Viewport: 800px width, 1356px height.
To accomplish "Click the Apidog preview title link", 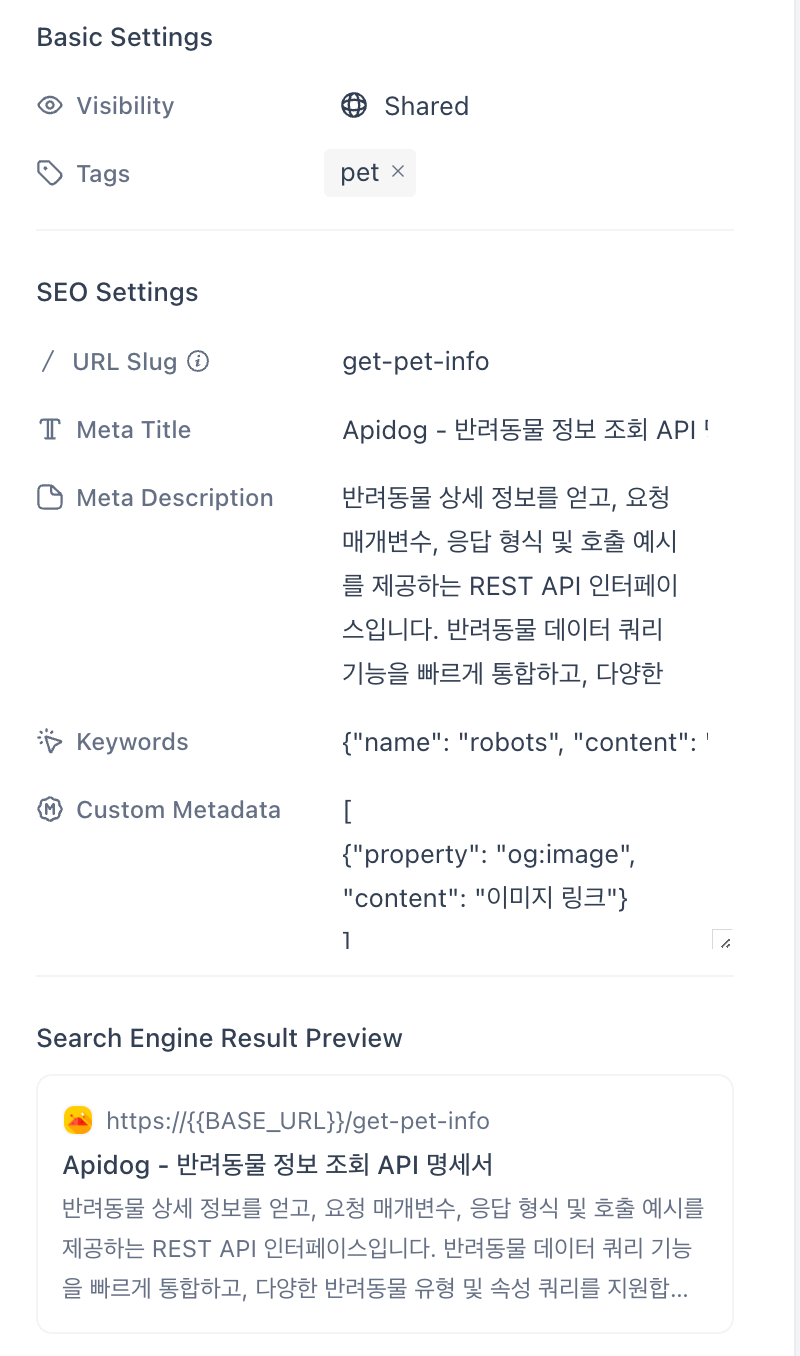I will [x=278, y=1165].
